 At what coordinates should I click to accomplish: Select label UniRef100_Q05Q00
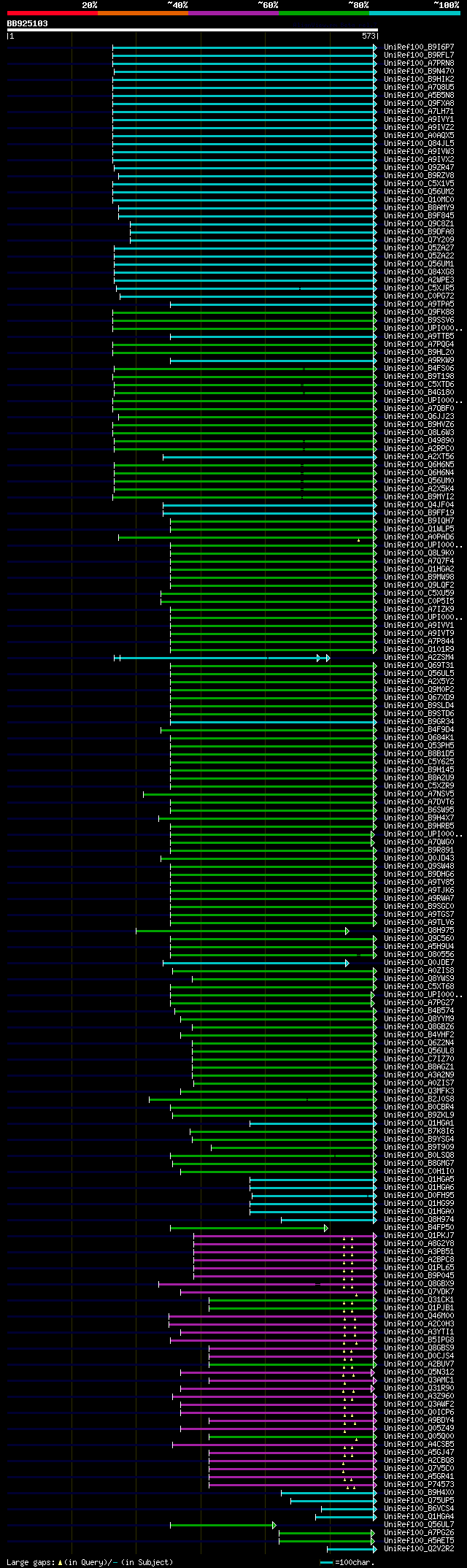419,1436
